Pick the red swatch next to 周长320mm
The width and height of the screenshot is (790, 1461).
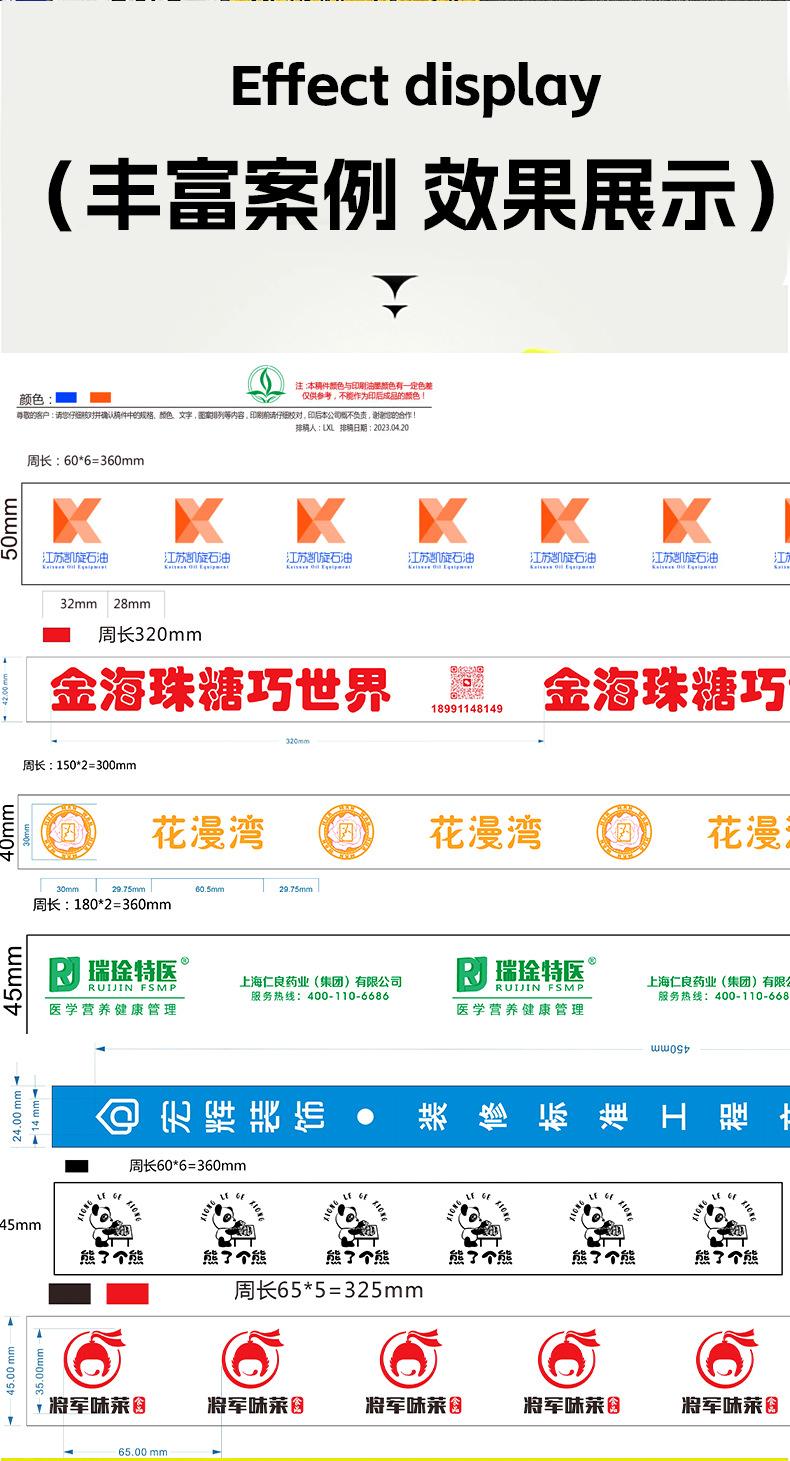[57, 634]
